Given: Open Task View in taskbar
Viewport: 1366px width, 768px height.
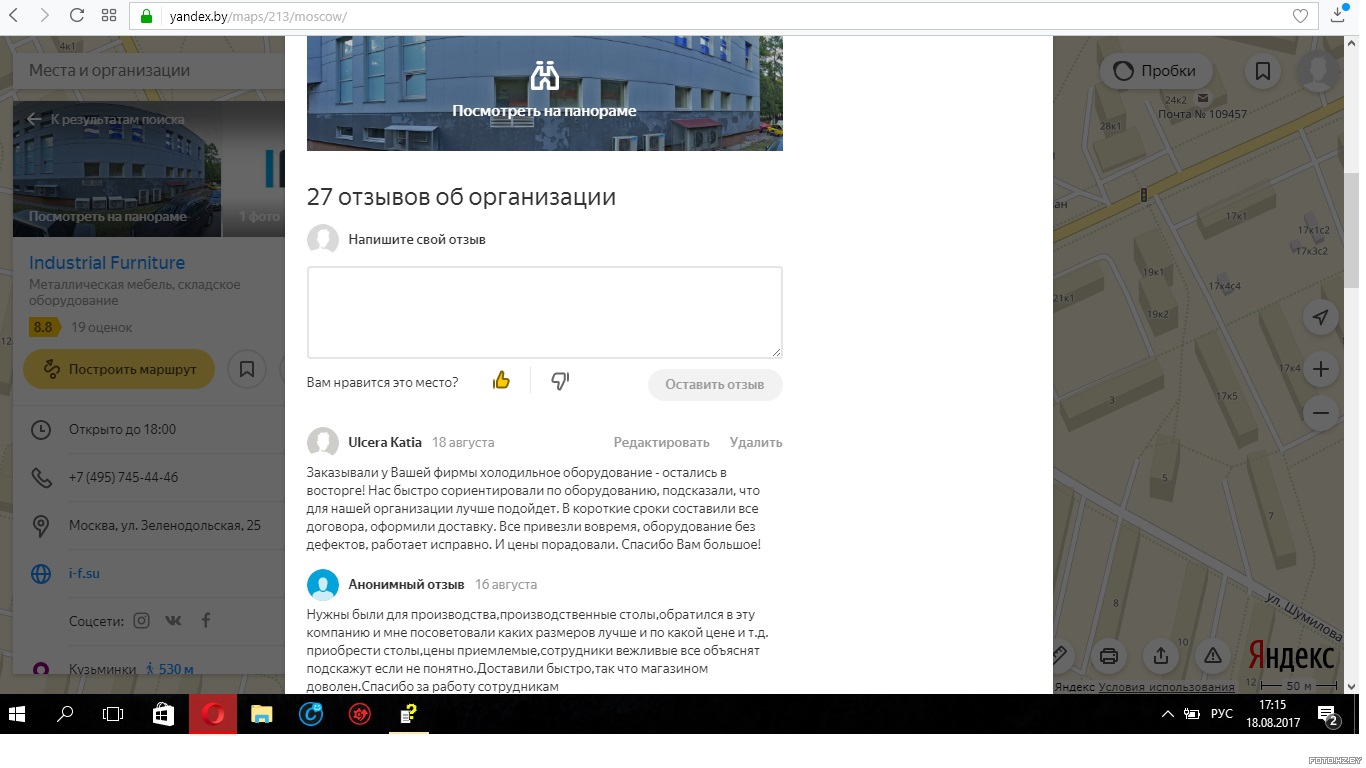Looking at the screenshot, I should tap(113, 714).
